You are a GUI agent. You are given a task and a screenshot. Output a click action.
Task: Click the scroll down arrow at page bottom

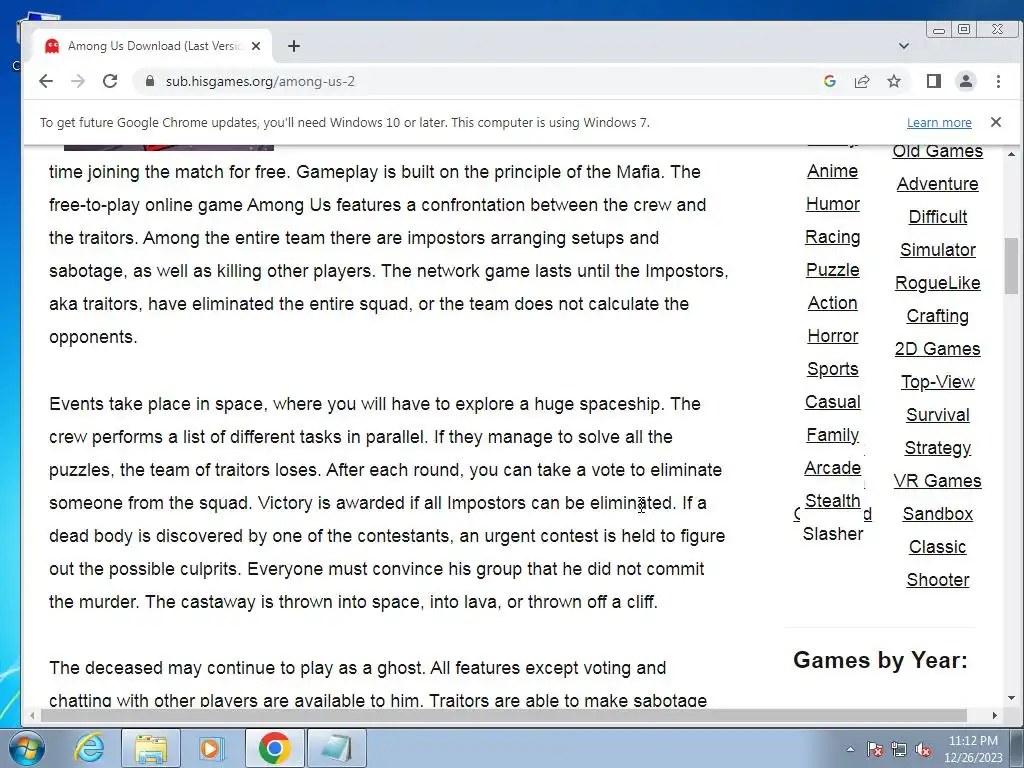coord(1011,698)
